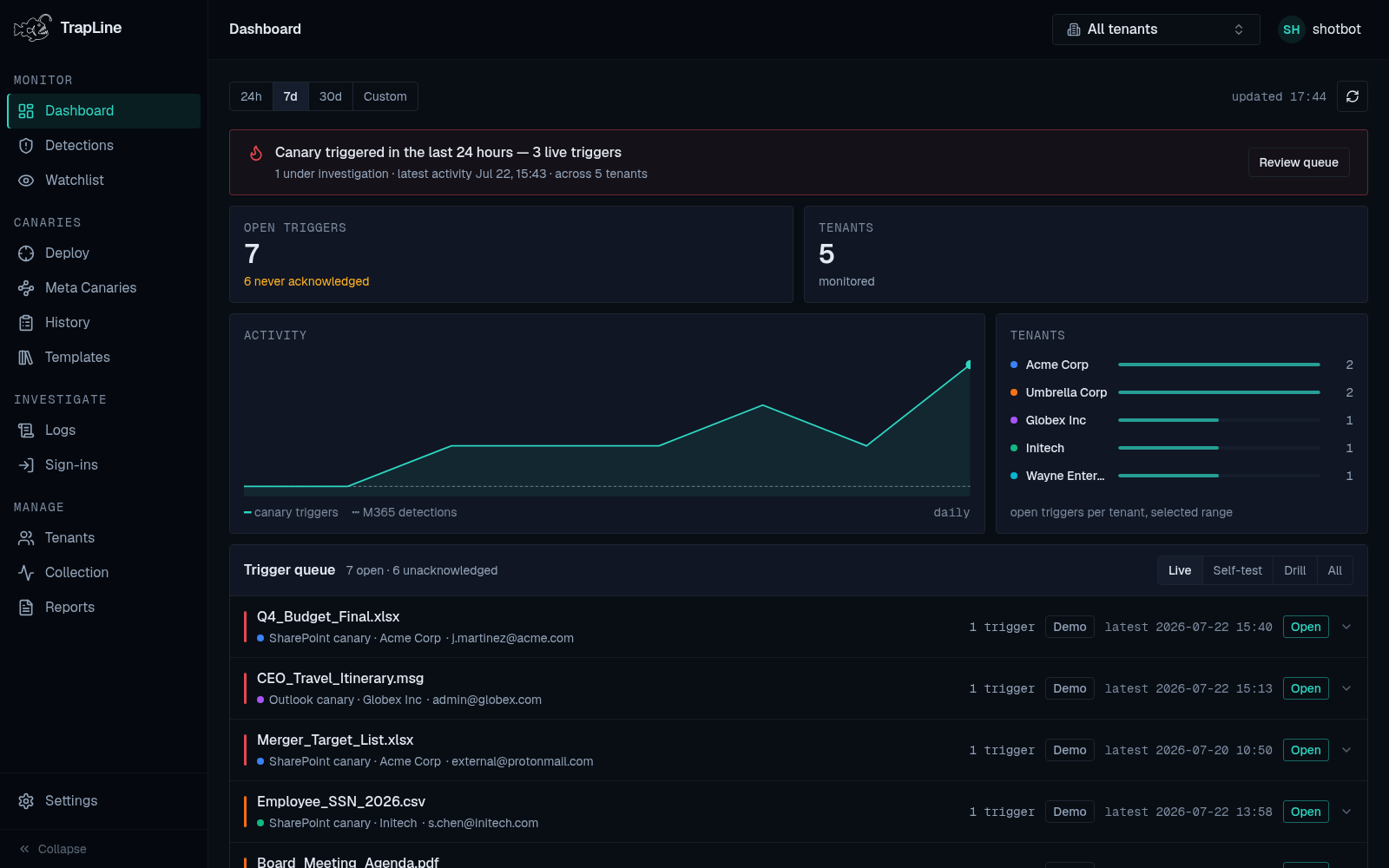
Task: Click the Umbrella Corp orange dot
Action: point(1014,392)
